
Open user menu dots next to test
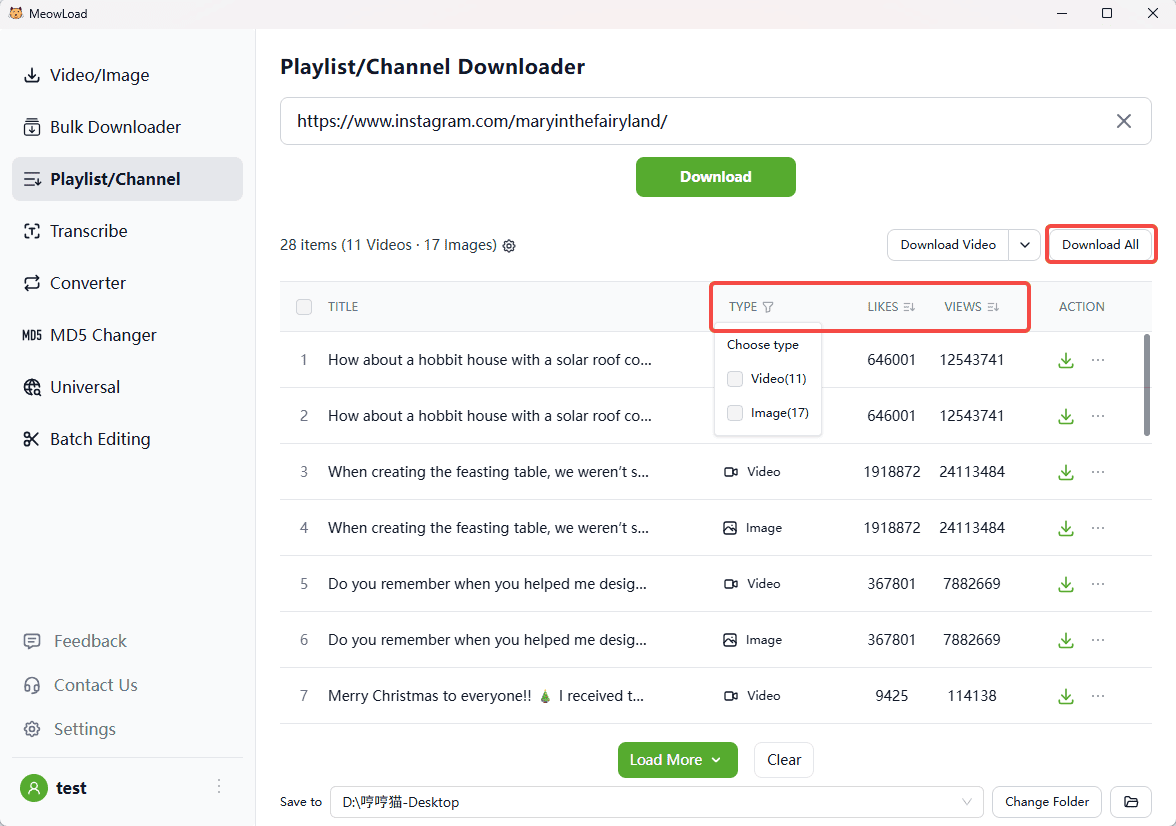219,787
